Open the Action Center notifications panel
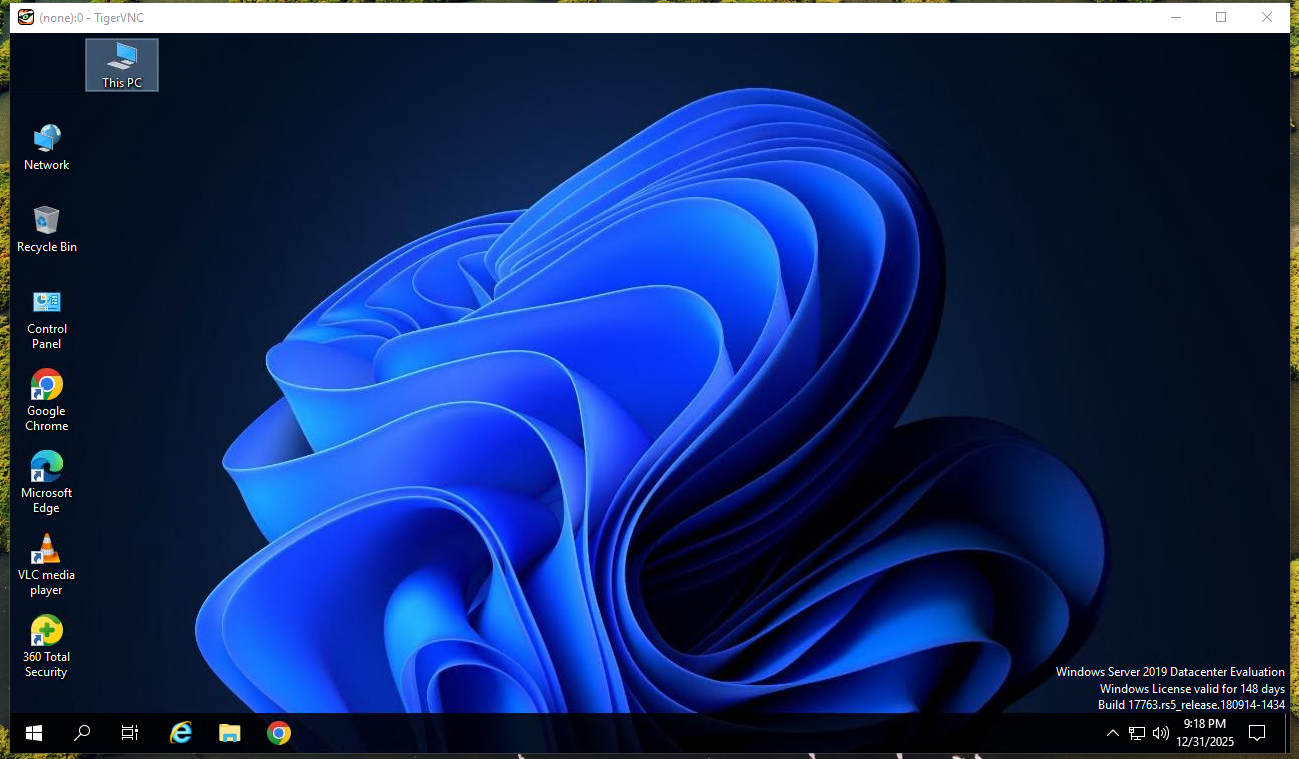 tap(1257, 733)
